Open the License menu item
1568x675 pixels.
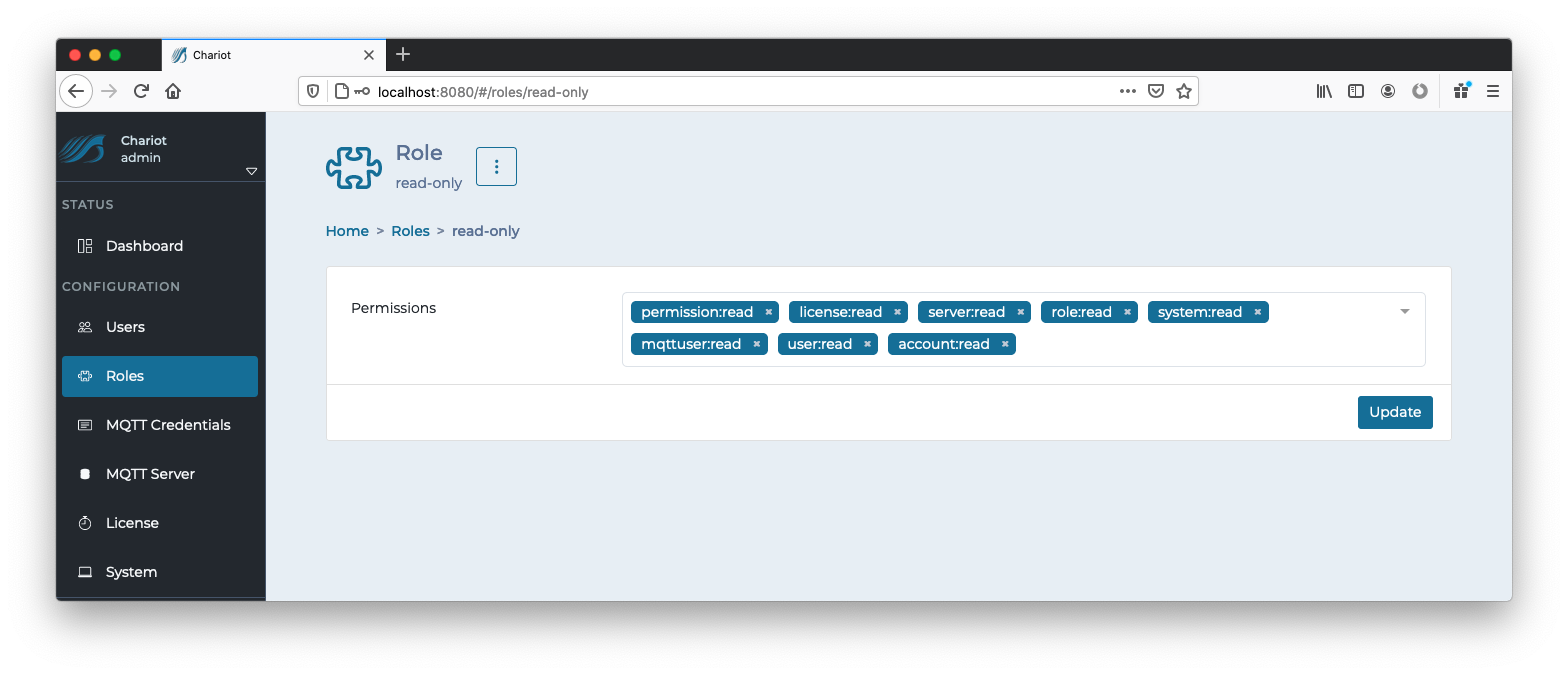point(160,523)
